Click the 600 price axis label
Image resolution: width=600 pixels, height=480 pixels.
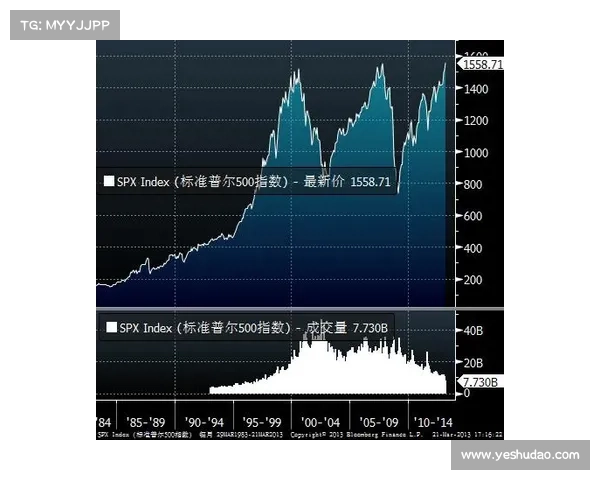point(473,216)
